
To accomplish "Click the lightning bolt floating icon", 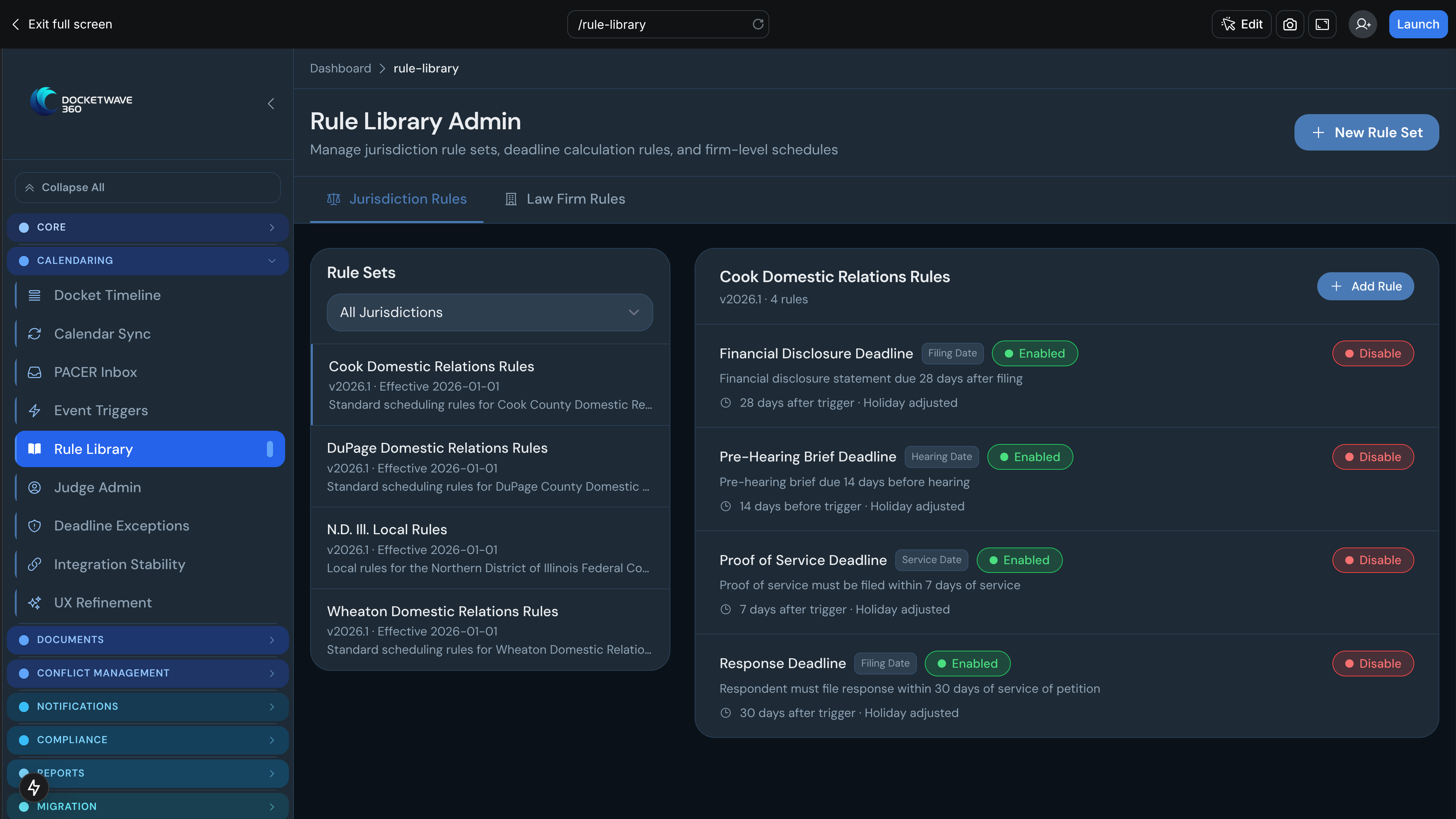I will click(34, 787).
